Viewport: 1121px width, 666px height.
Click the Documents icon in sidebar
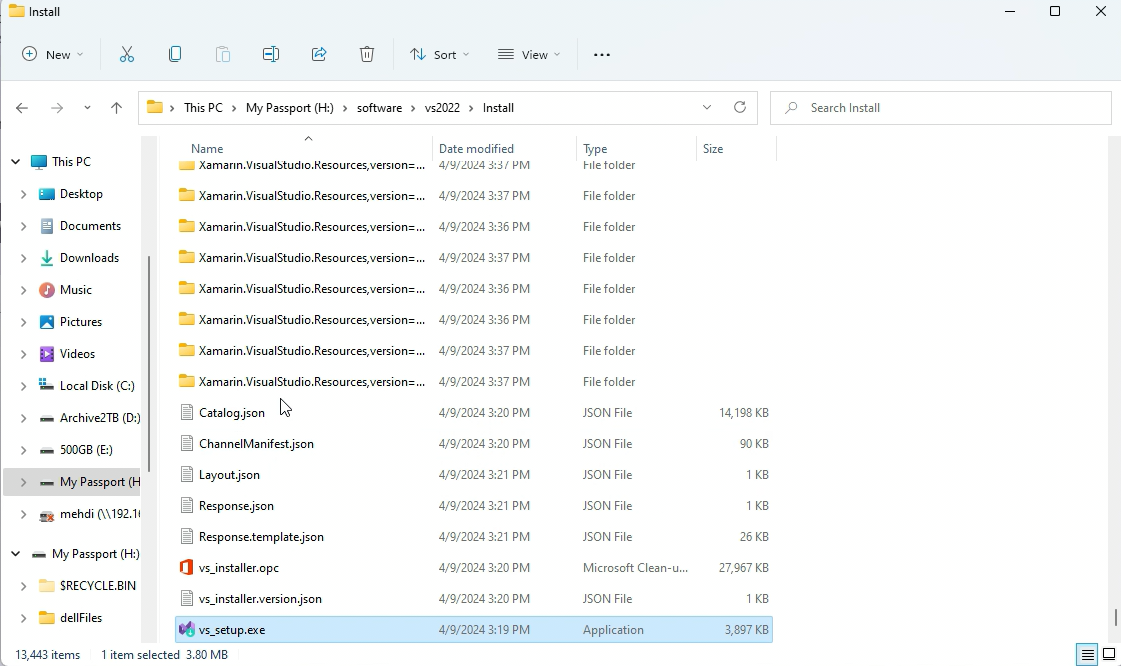point(46,226)
